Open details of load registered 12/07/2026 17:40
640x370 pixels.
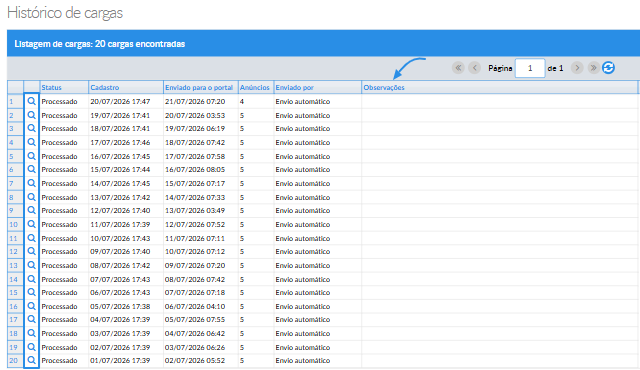31,210
